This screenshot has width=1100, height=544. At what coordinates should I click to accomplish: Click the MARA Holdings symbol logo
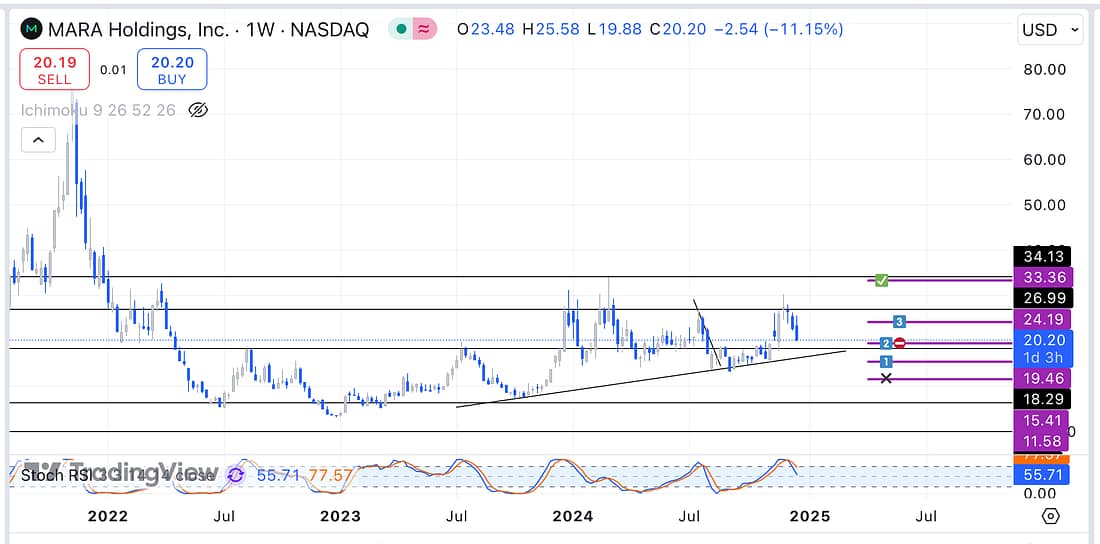pyautogui.click(x=34, y=29)
